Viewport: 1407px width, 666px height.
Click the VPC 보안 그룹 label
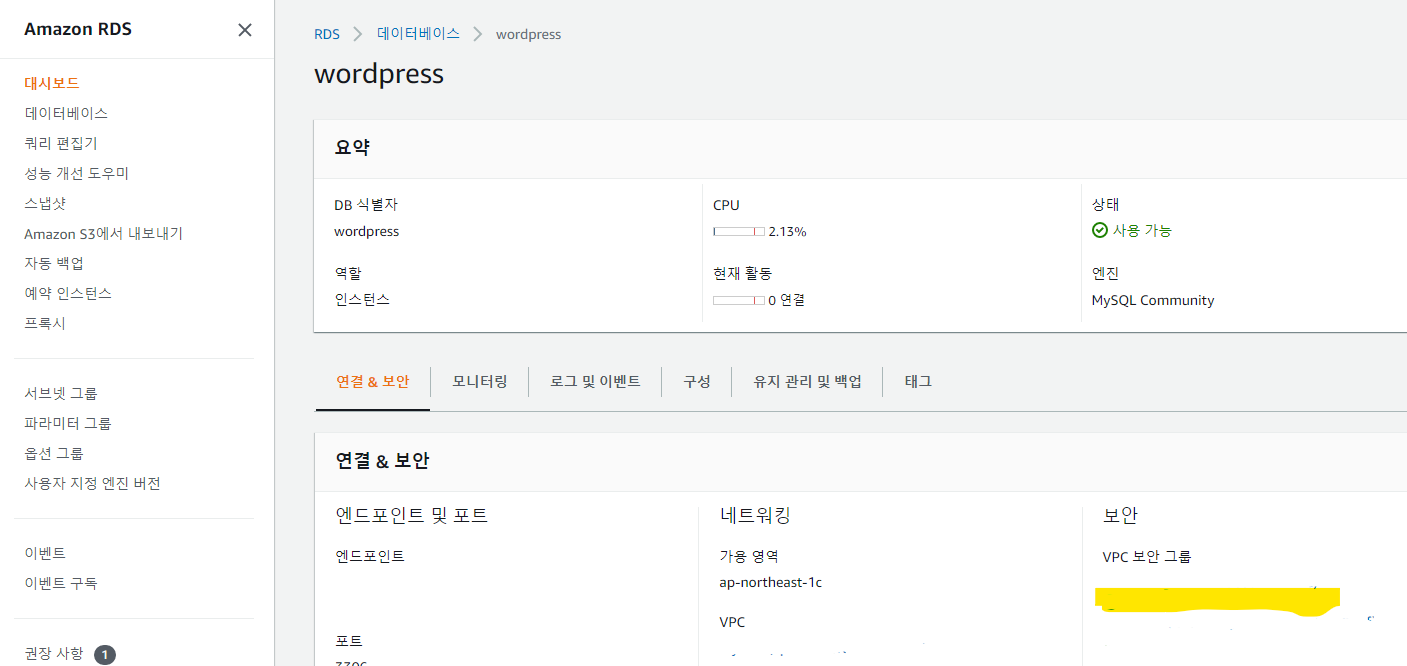(x=1147, y=556)
